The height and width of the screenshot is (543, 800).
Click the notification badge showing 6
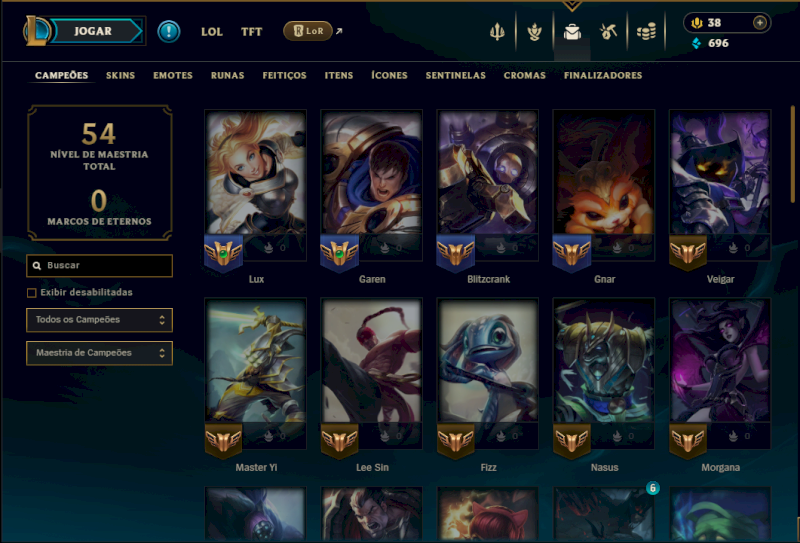tap(653, 488)
